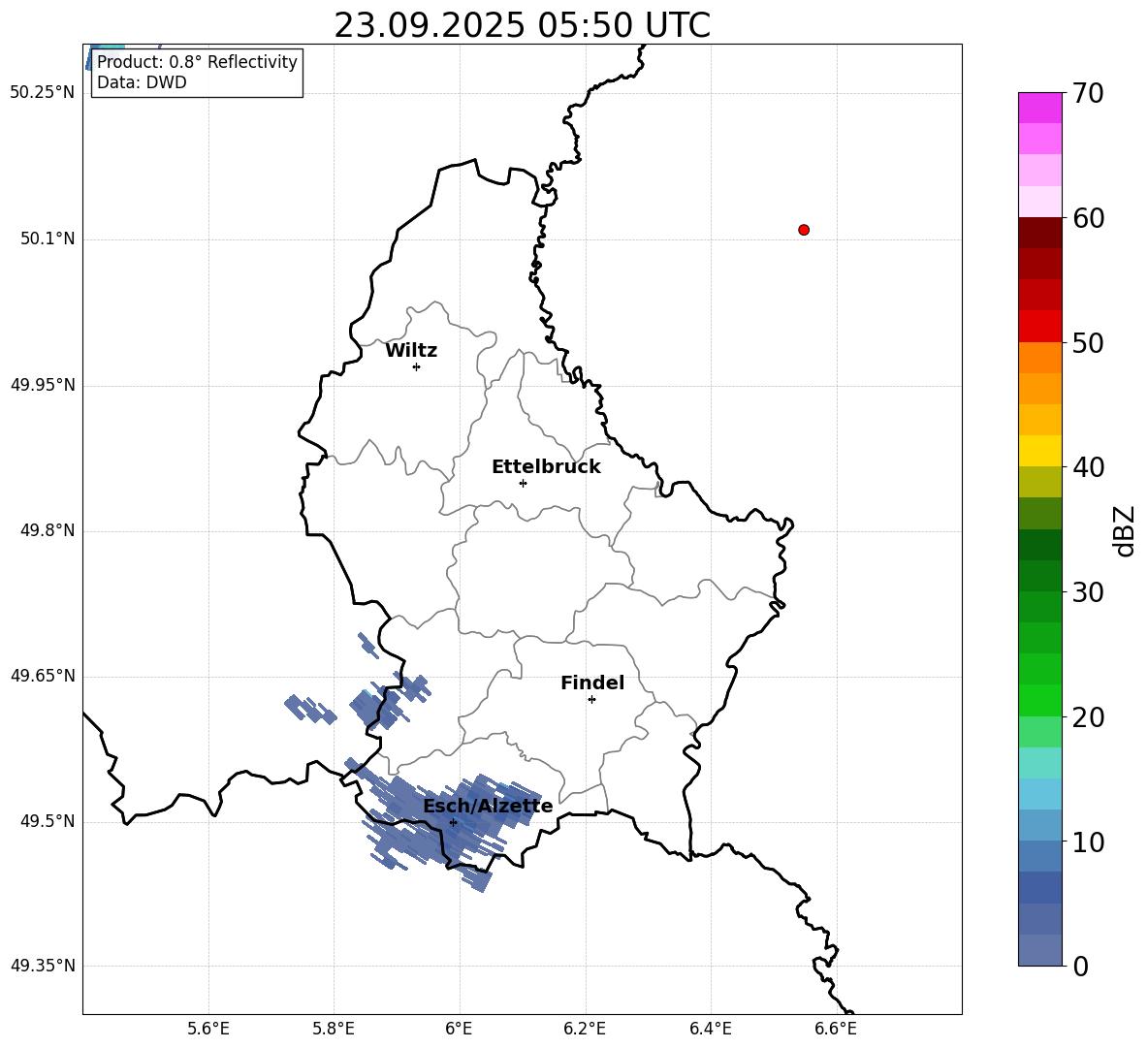Click the 50.1°N latitude label
This screenshot has width=1148, height=1048.
click(48, 238)
